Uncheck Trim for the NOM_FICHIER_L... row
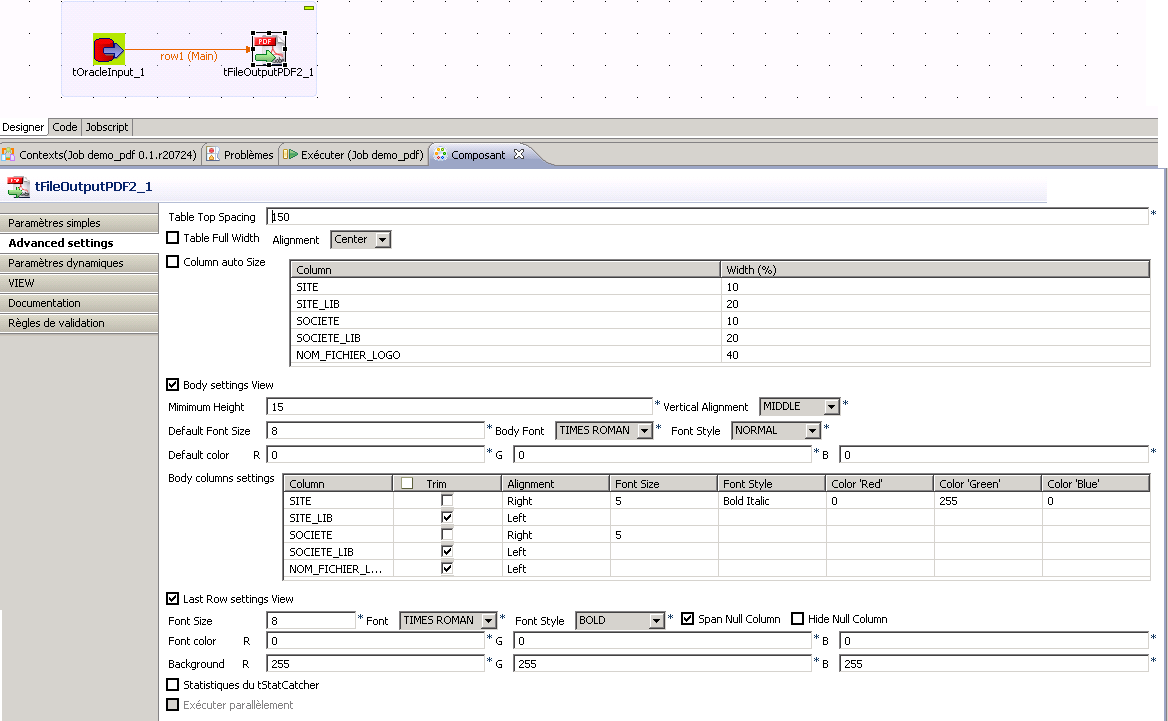The image size is (1168, 721). click(x=447, y=568)
